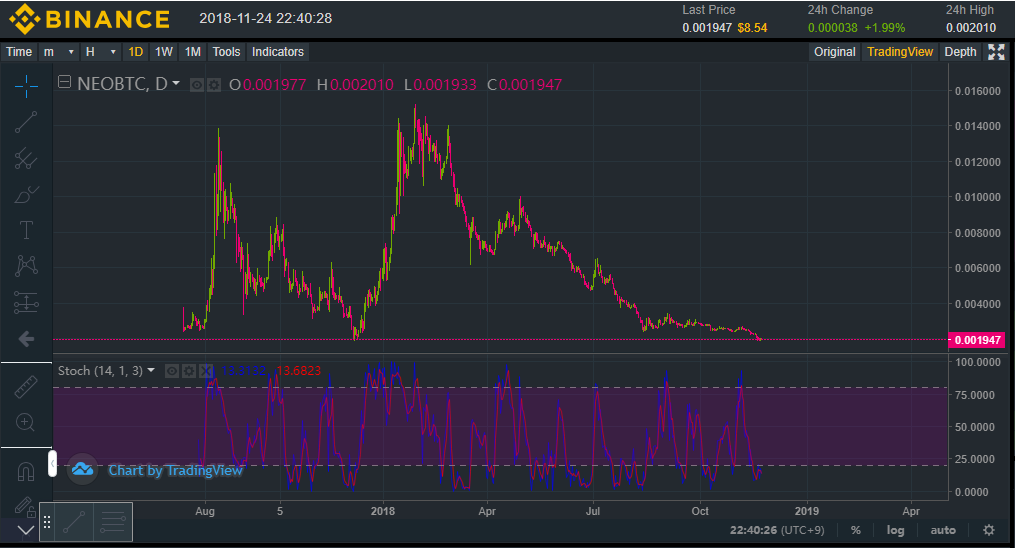The height and width of the screenshot is (548, 1015).
Task: Open the minutes interval dropdown
Action: [59, 52]
